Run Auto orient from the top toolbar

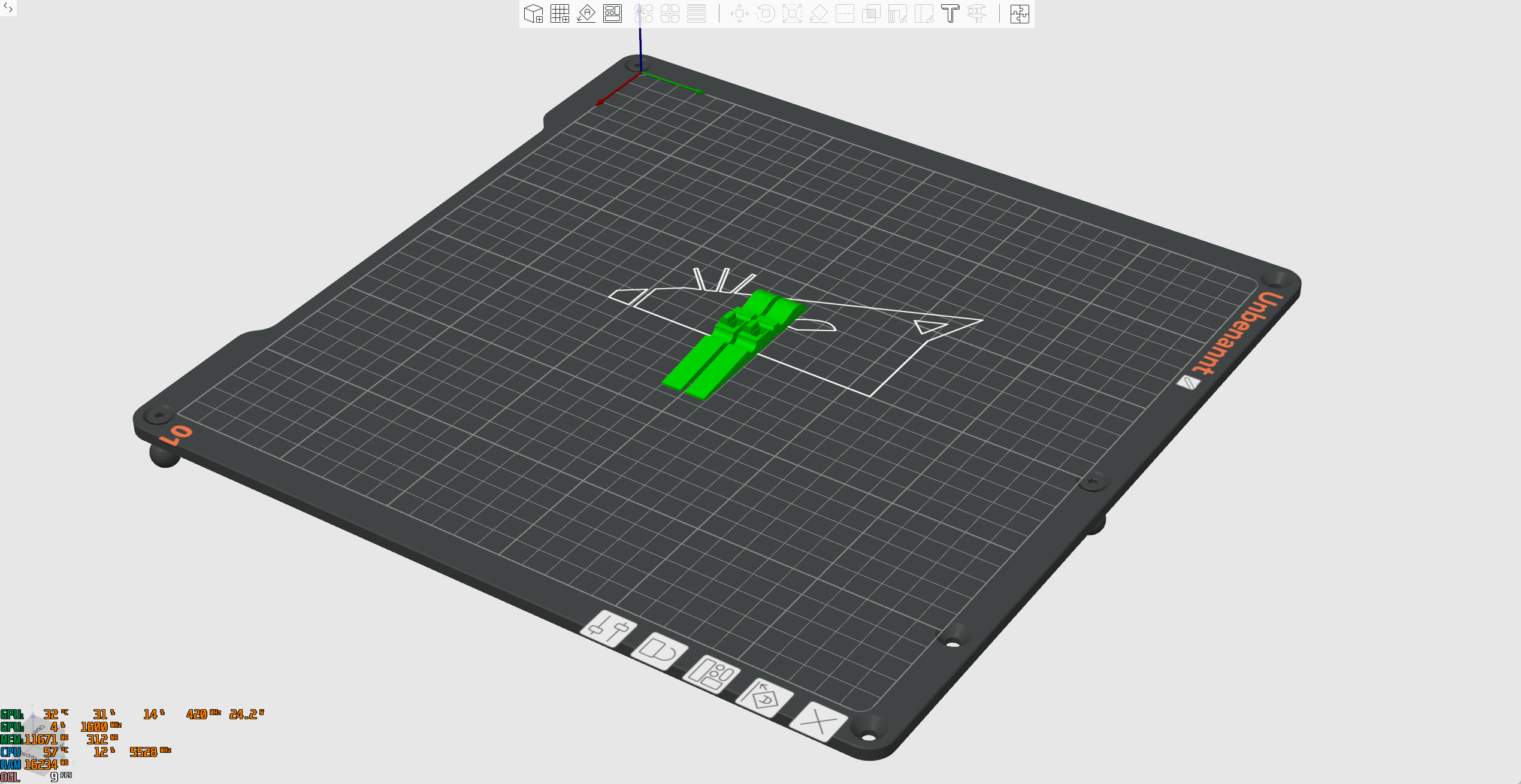[586, 14]
